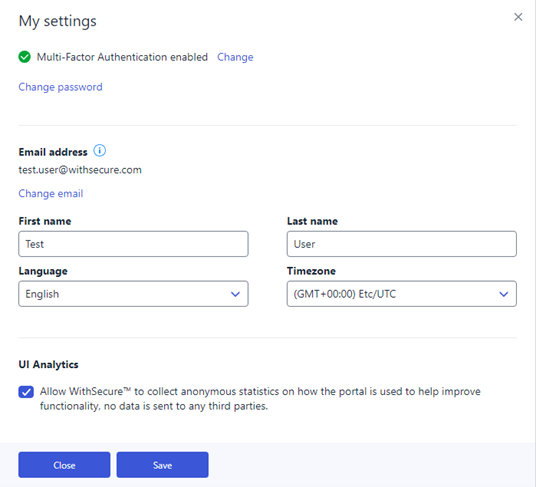This screenshot has width=536, height=487.
Task: Select the test.user@withsecure.com email text
Action: tap(80, 170)
